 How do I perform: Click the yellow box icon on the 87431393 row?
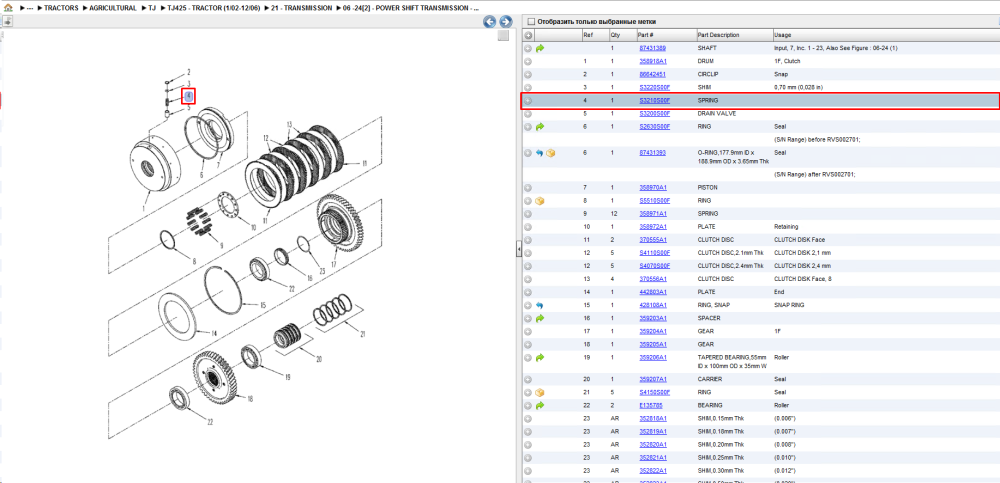[550, 153]
